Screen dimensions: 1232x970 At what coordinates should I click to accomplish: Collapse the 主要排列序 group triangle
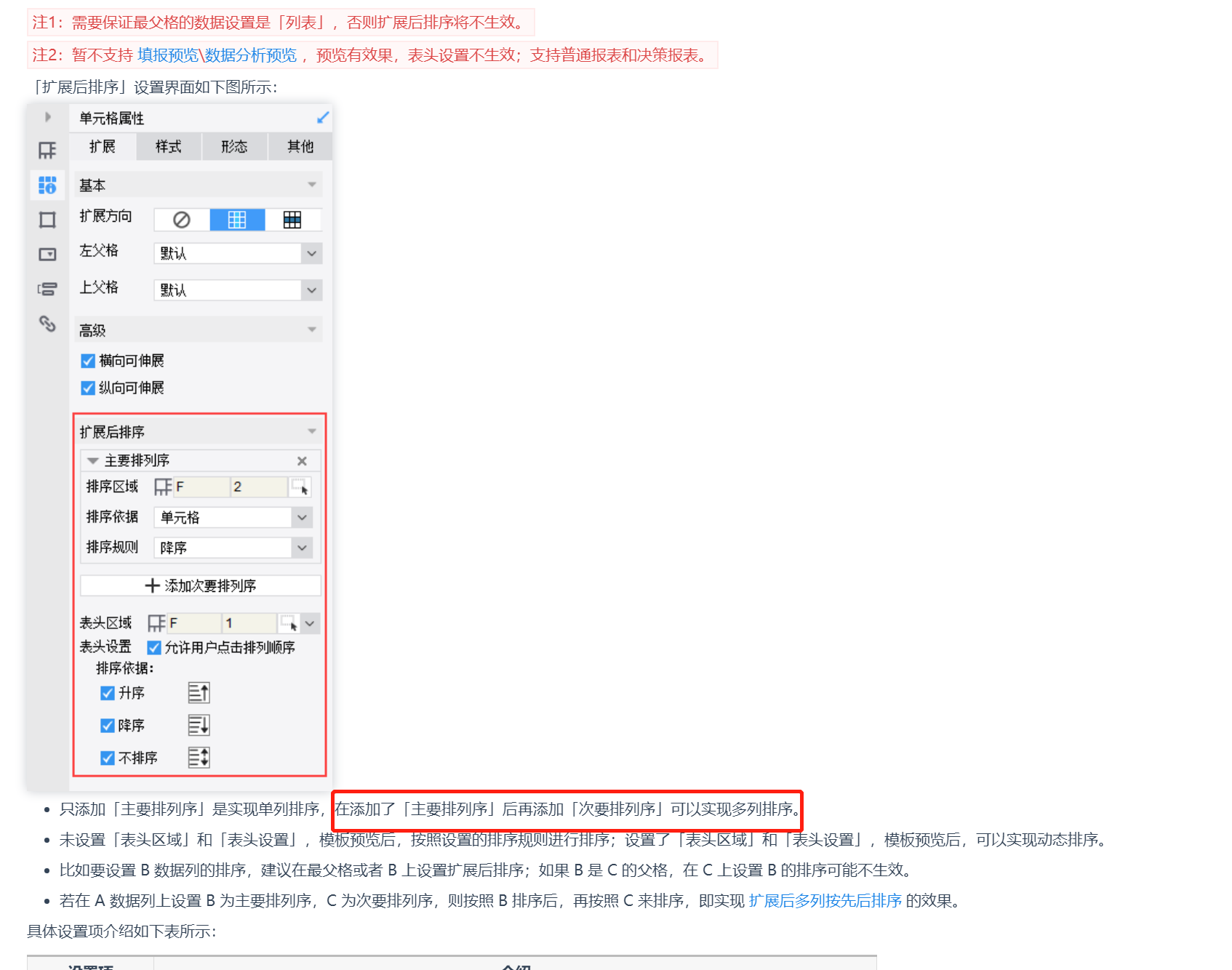coord(92,461)
